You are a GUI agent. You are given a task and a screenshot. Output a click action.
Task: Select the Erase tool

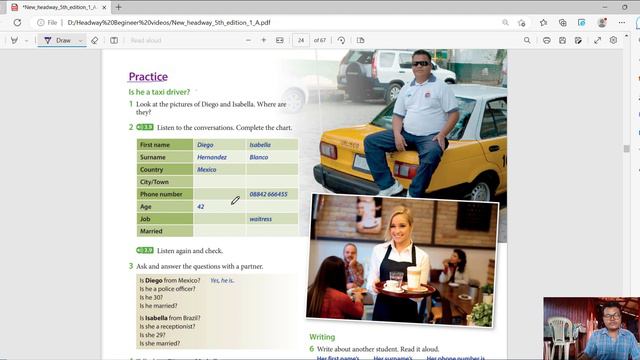[x=95, y=40]
